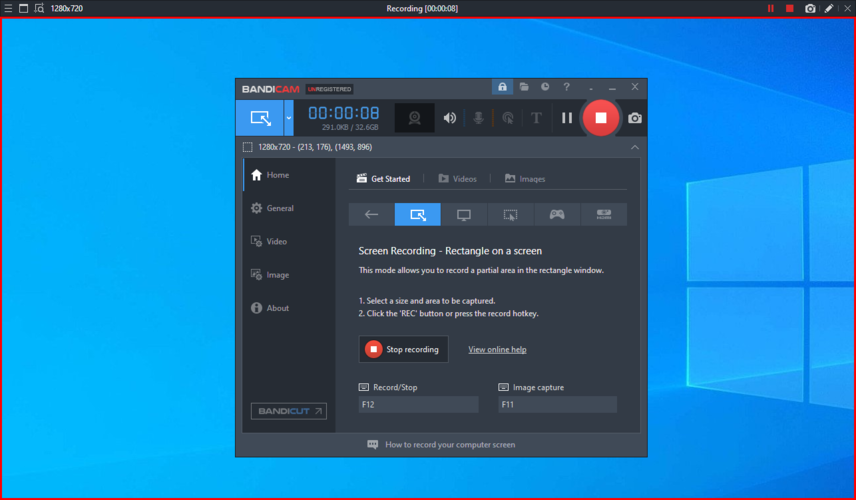Click the Record/Stop hotkey field F12
This screenshot has width=856, height=500.
click(x=419, y=404)
